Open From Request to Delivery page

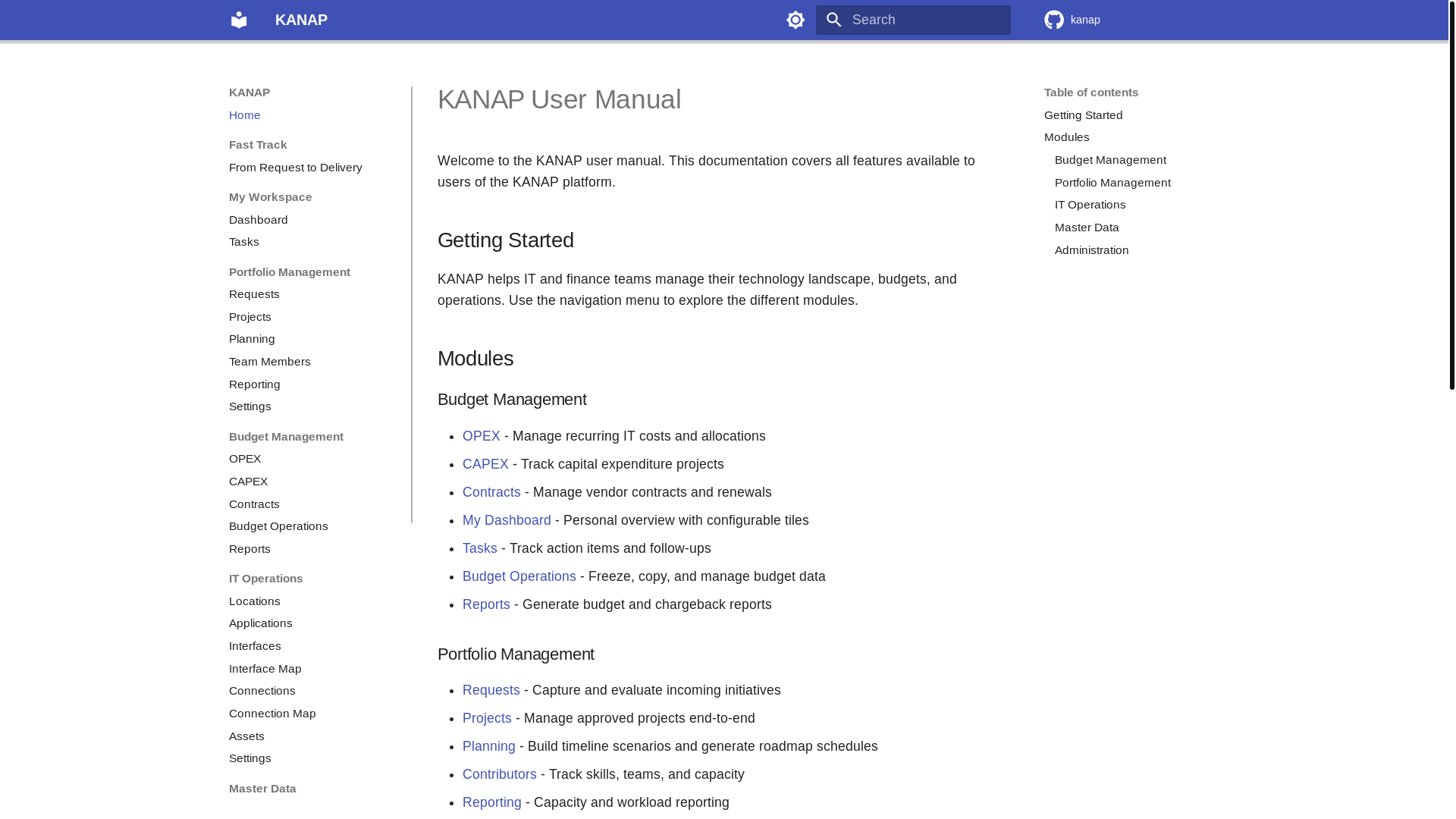(x=296, y=168)
